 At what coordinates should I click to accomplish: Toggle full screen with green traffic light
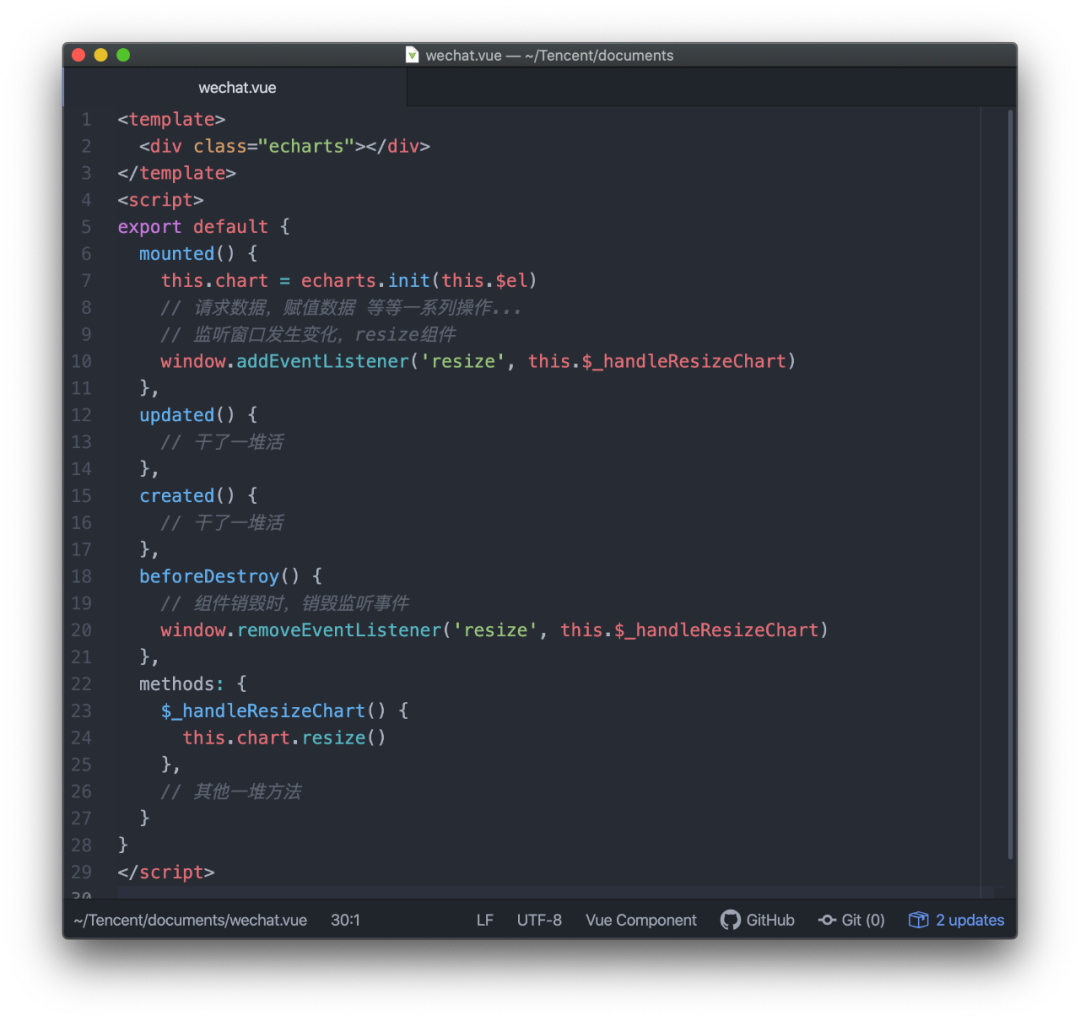pos(122,55)
